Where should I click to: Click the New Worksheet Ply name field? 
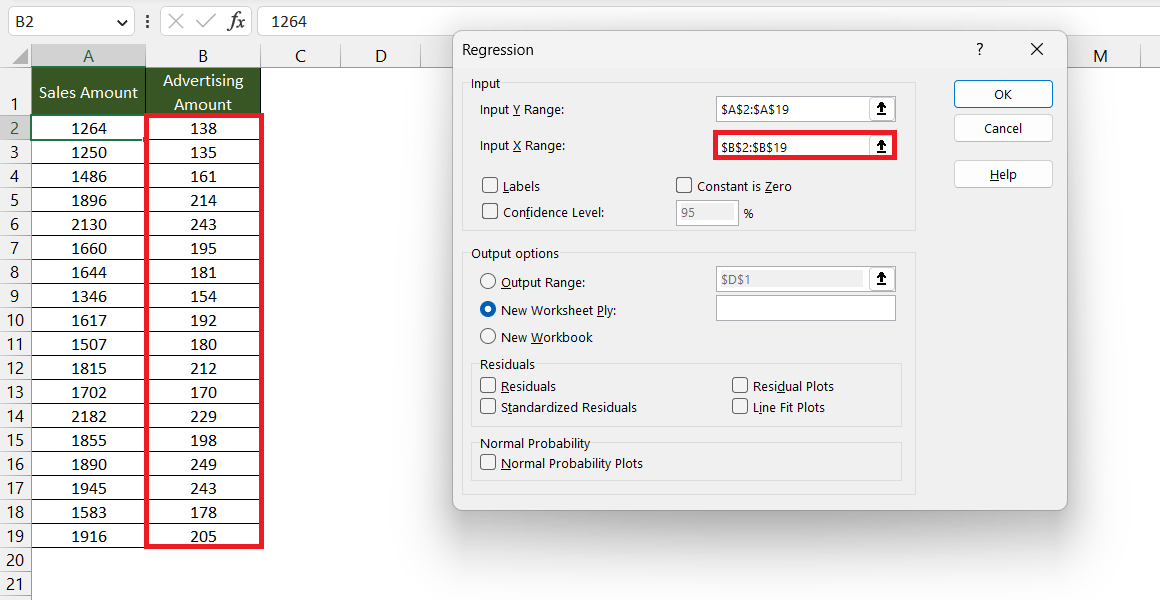tap(806, 308)
